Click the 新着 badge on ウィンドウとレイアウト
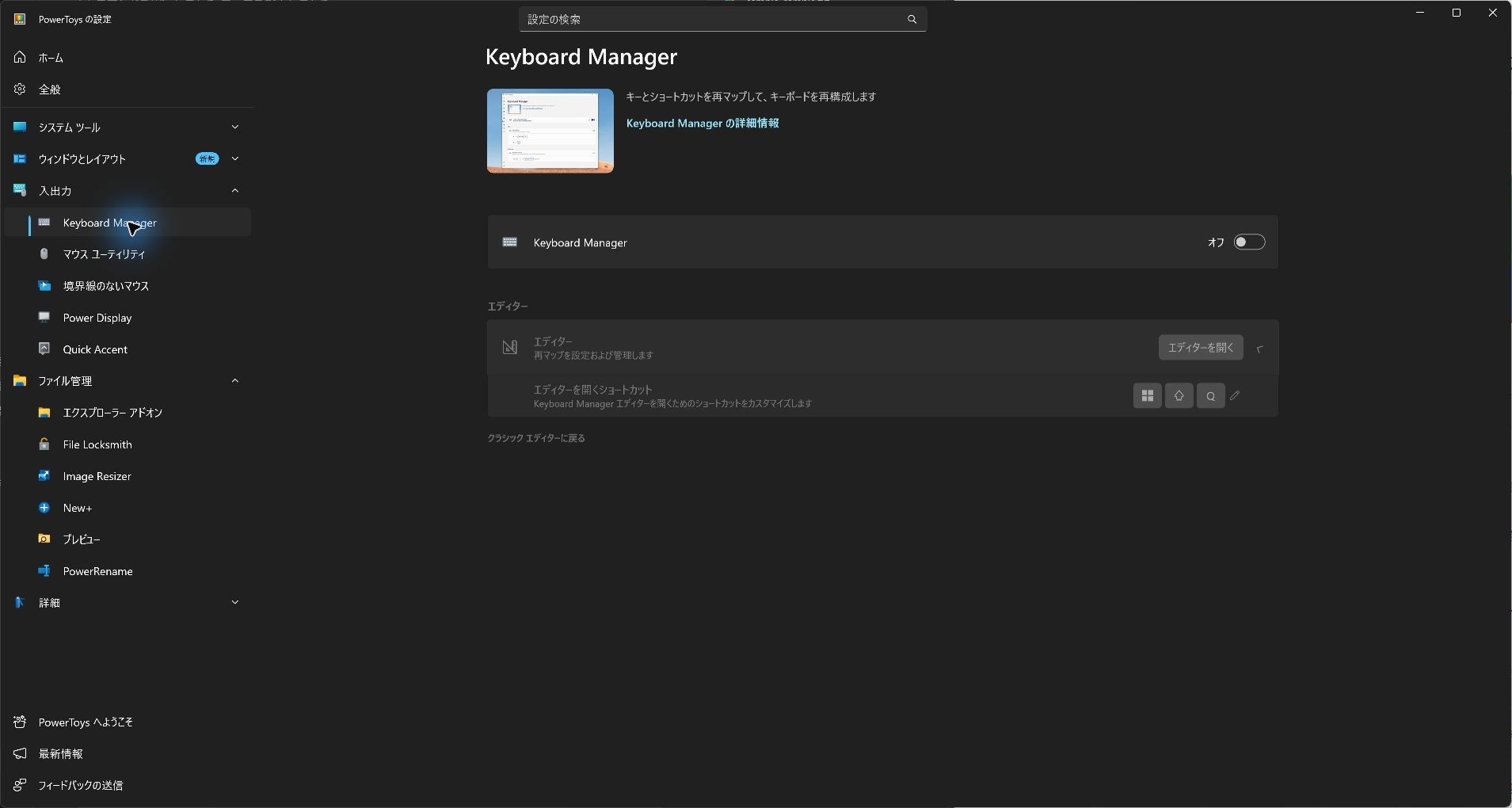The width and height of the screenshot is (1512, 808). [x=208, y=158]
